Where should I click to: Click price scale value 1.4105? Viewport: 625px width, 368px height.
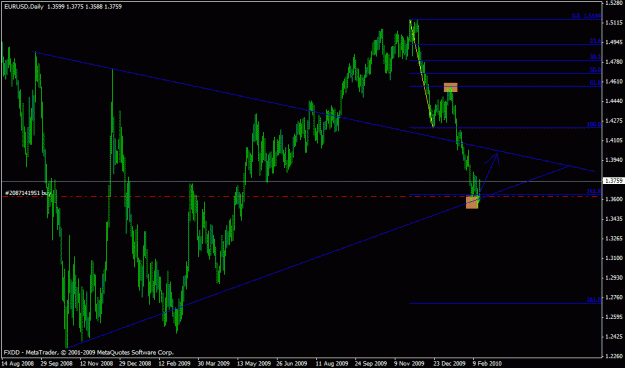click(614, 140)
